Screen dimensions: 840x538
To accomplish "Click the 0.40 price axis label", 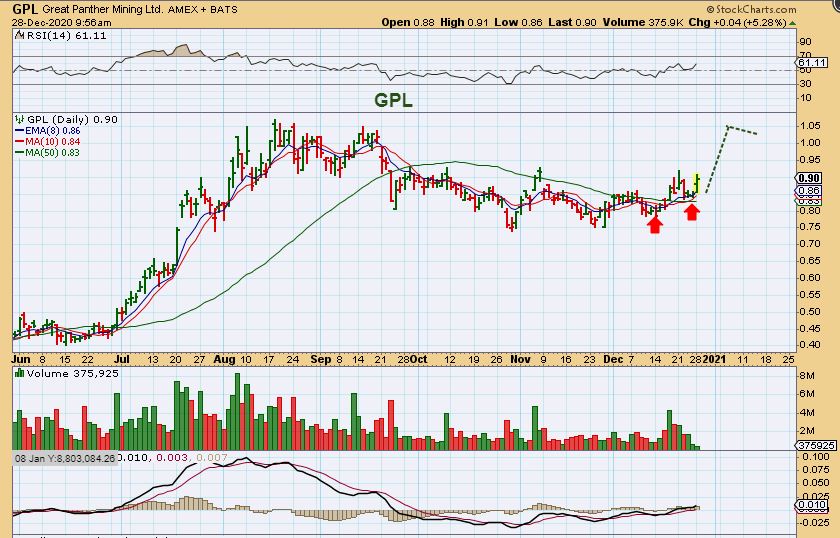I will pyautogui.click(x=810, y=345).
